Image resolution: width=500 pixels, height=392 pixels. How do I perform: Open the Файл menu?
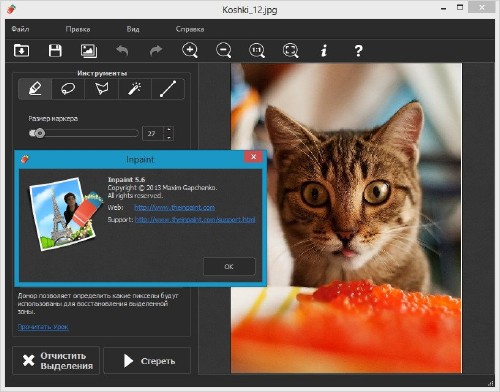(20, 29)
